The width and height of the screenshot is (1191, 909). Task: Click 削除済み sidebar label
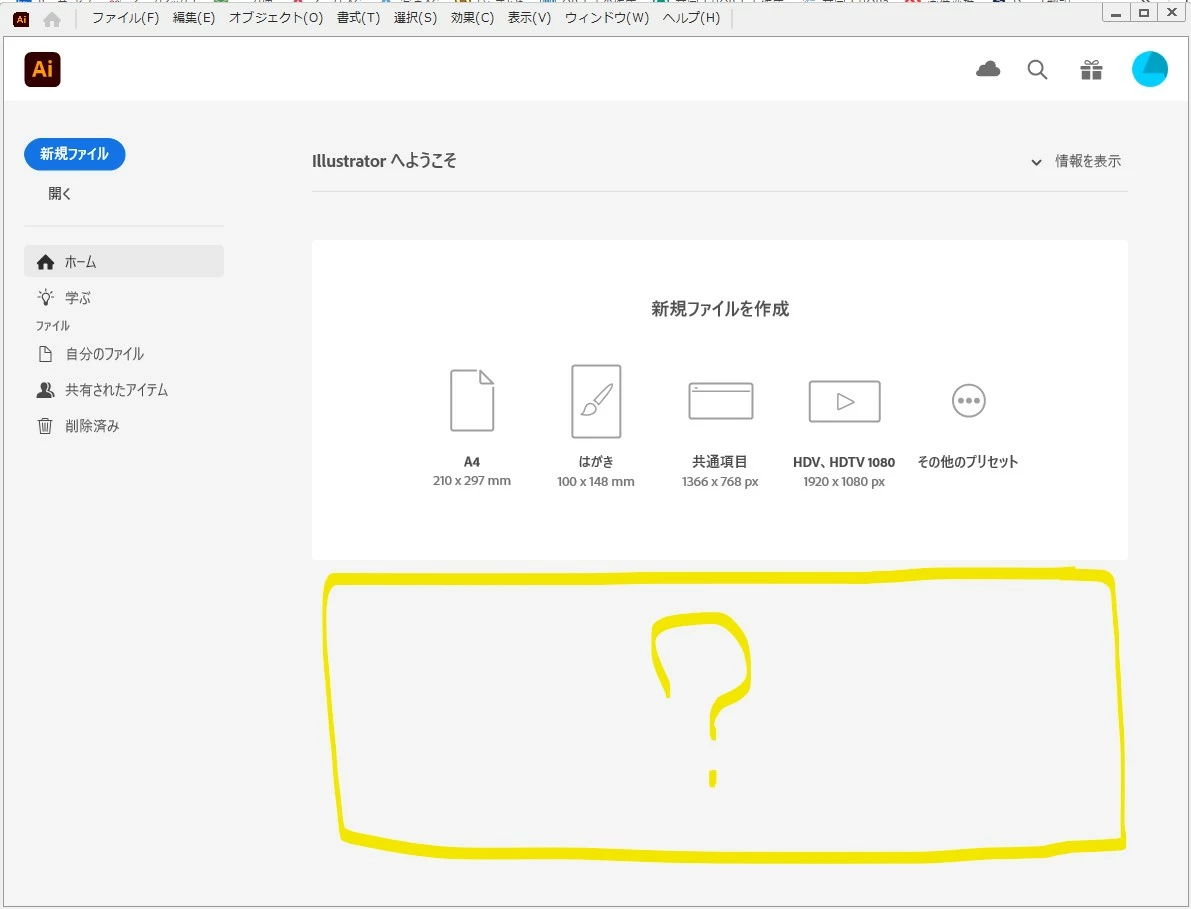click(x=92, y=426)
